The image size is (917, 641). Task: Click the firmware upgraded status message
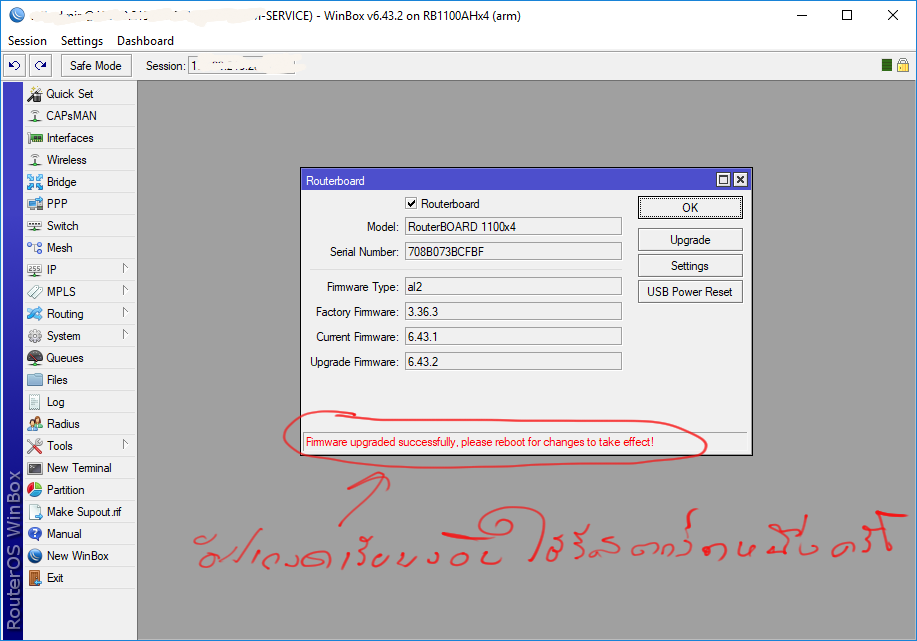(x=480, y=442)
